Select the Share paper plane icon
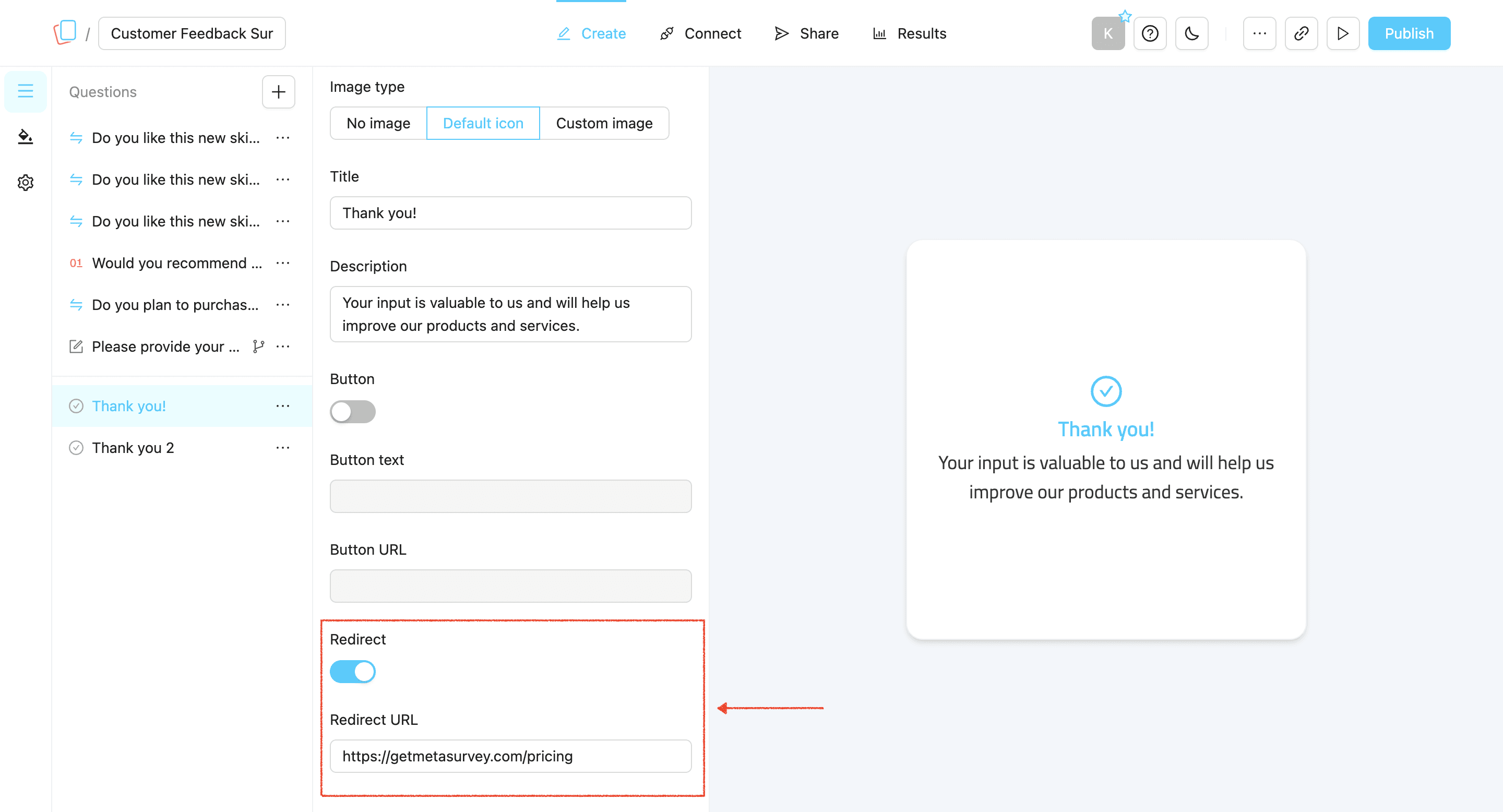This screenshot has height=812, width=1503. pyautogui.click(x=781, y=33)
